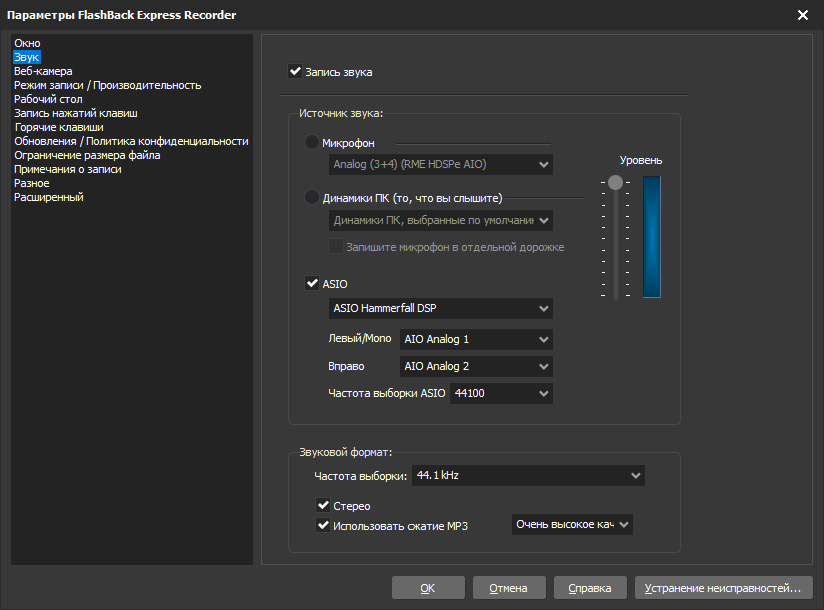Open the Очень высокое качество MP3 dropdown
This screenshot has width=824, height=610.
coord(572,524)
